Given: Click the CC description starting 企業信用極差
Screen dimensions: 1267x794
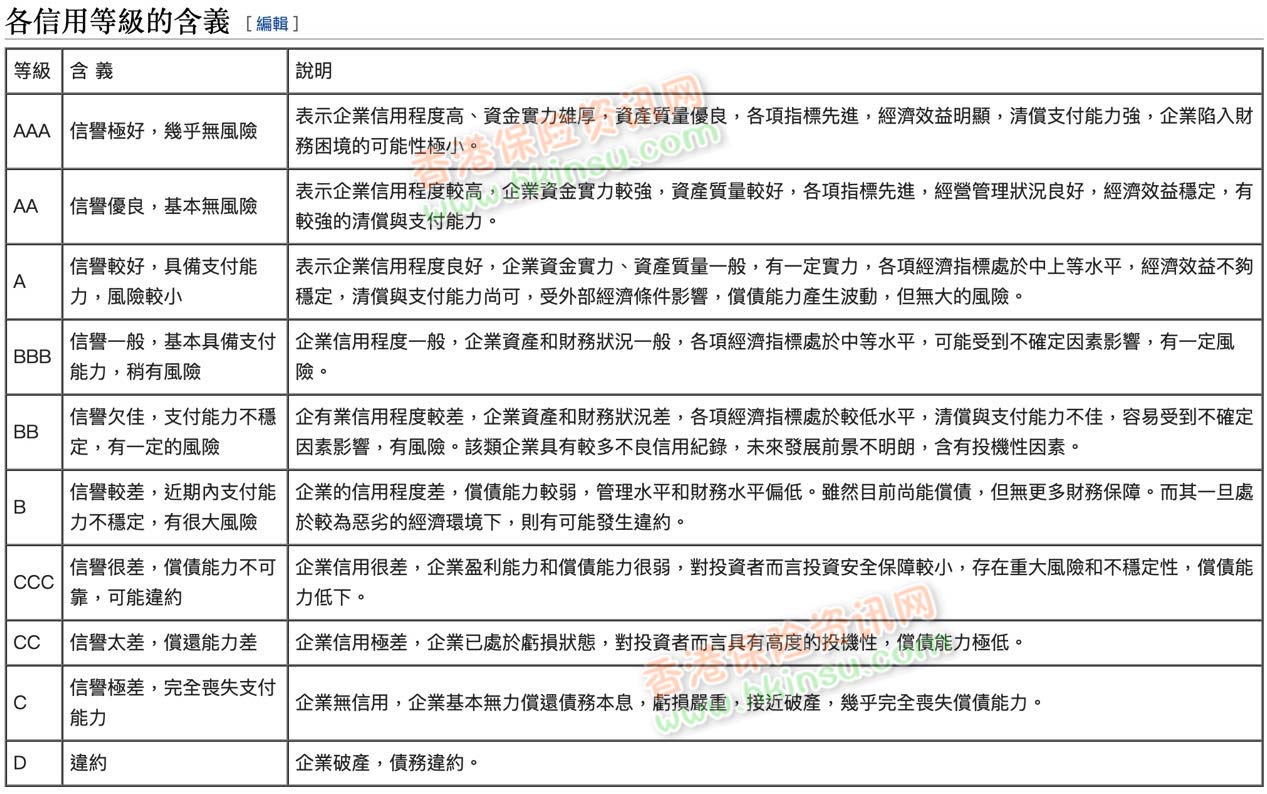Looking at the screenshot, I should [x=774, y=642].
